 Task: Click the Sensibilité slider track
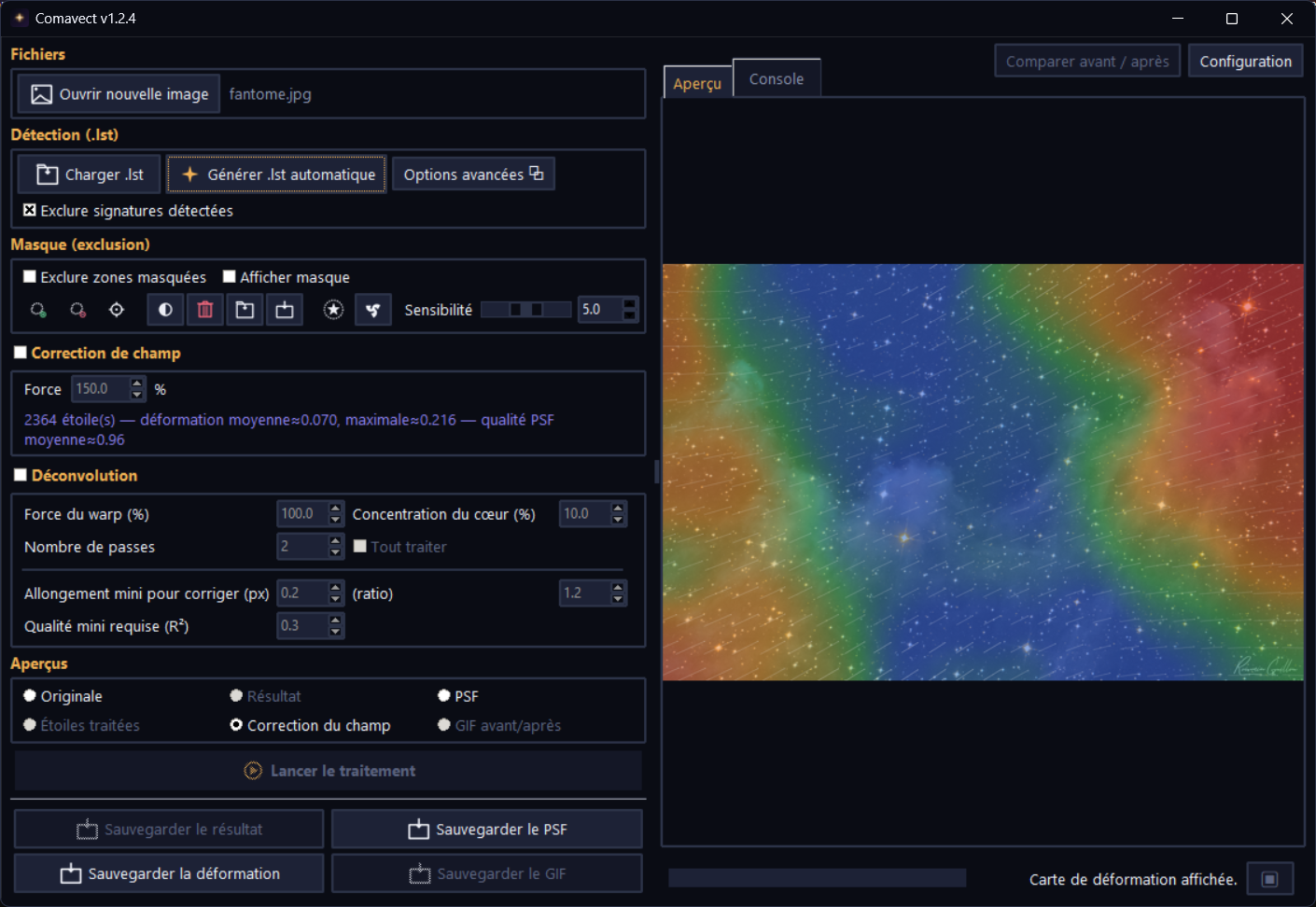[x=525, y=310]
